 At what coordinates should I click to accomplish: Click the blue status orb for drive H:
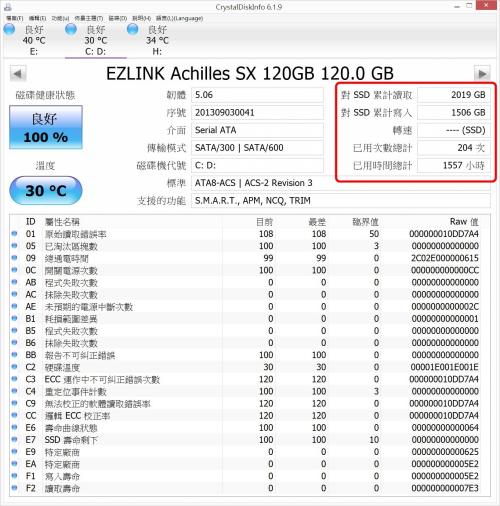pyautogui.click(x=133, y=30)
